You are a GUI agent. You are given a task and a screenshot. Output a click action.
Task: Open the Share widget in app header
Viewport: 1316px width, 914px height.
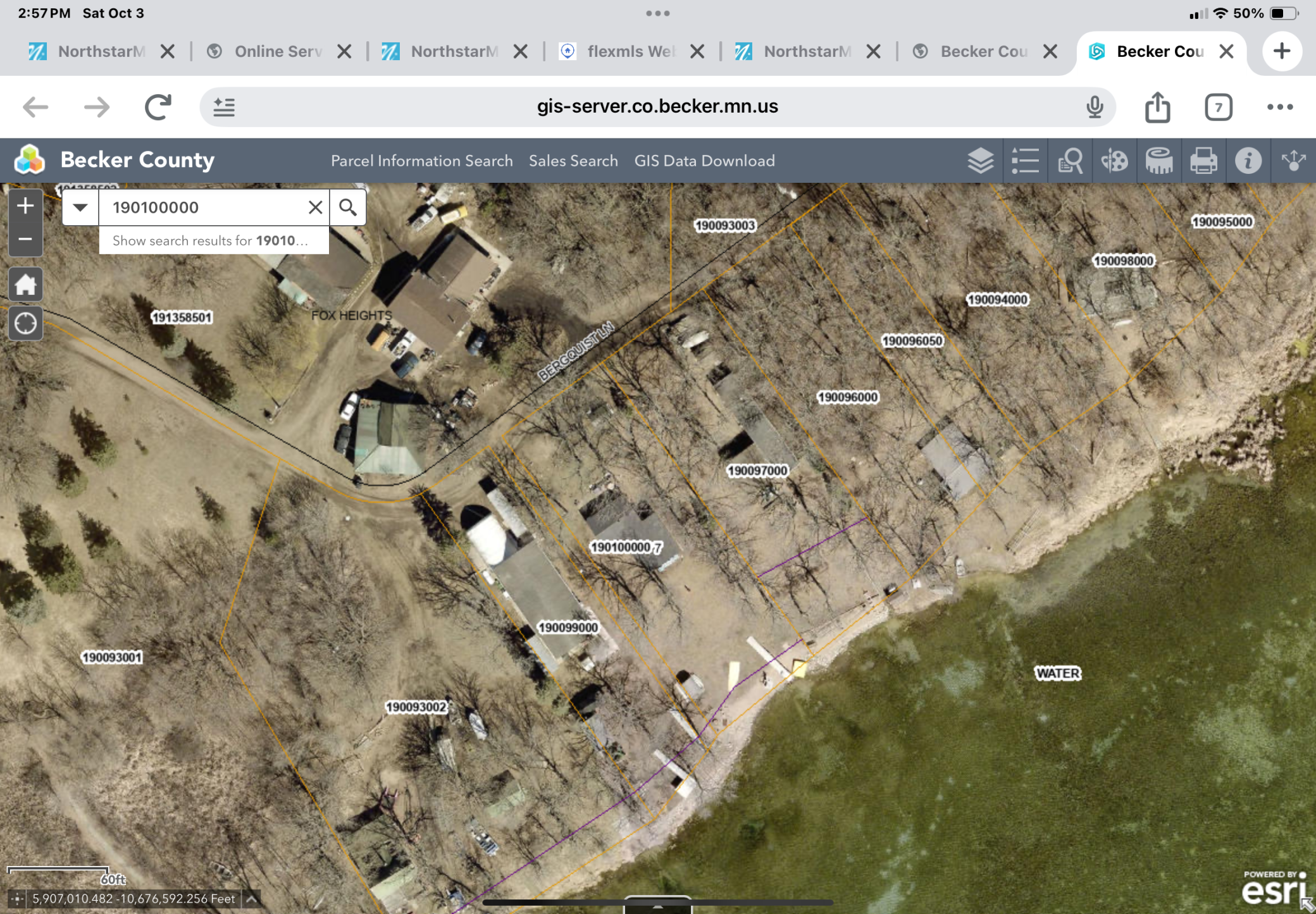1293,161
